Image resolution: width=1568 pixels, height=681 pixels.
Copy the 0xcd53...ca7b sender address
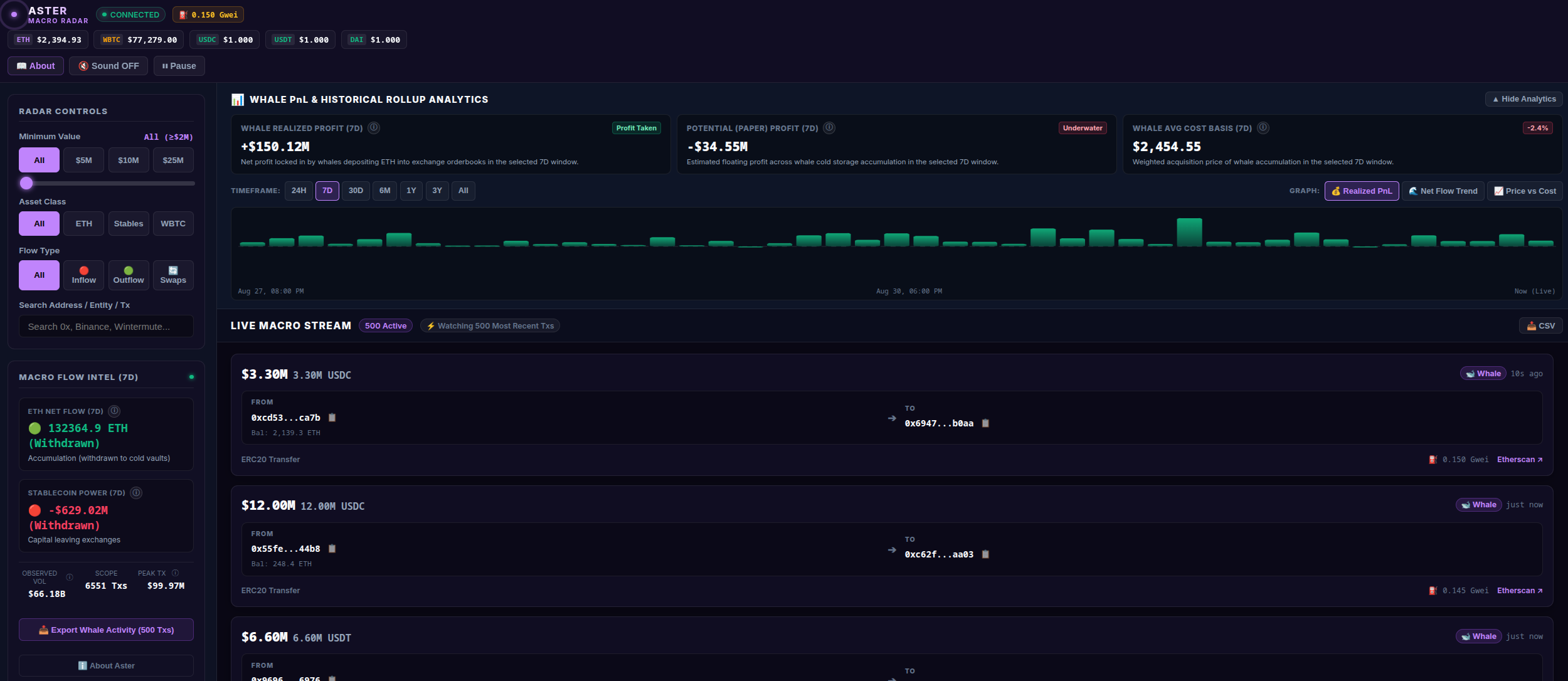(332, 418)
